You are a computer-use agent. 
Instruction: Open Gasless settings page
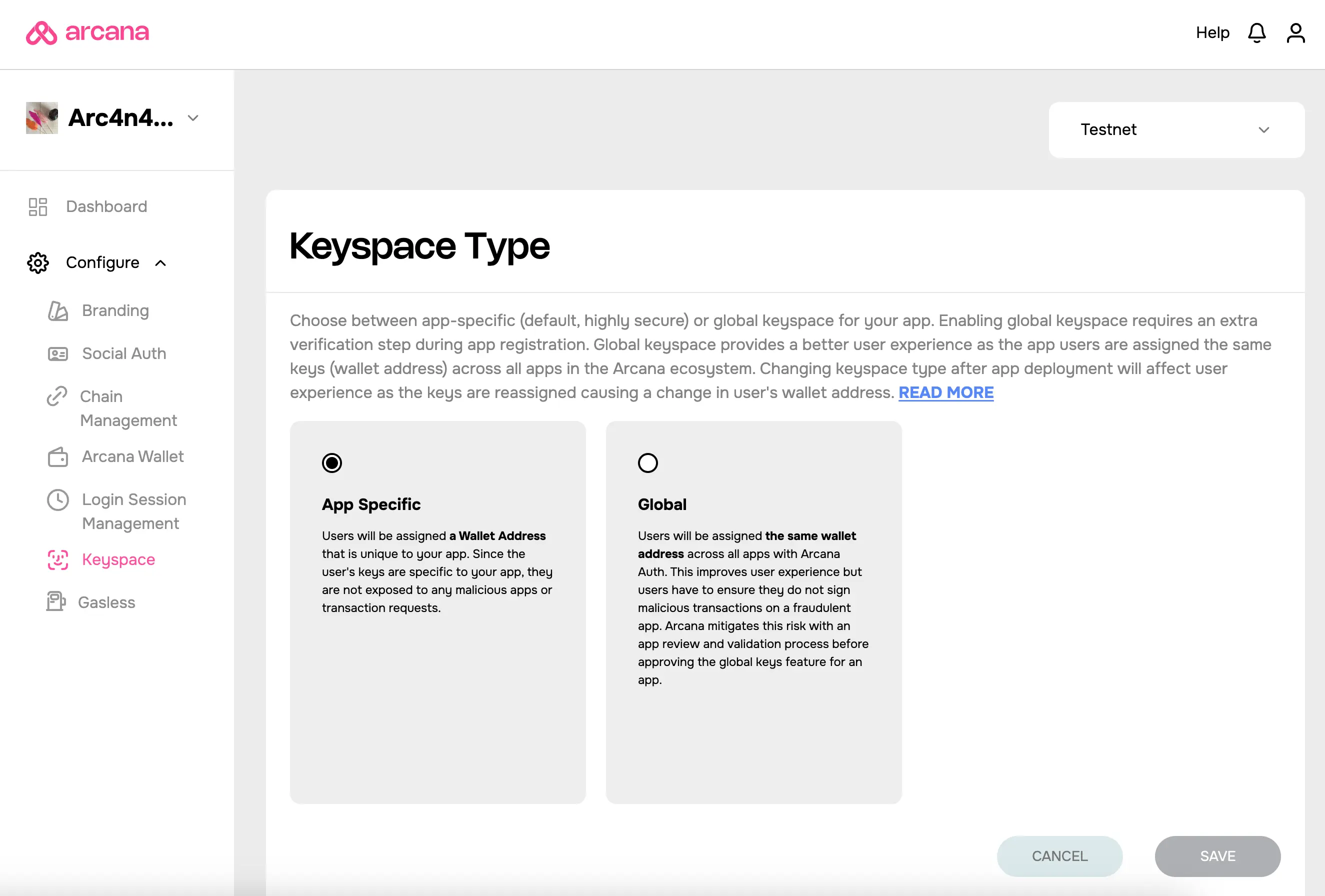click(x=106, y=602)
